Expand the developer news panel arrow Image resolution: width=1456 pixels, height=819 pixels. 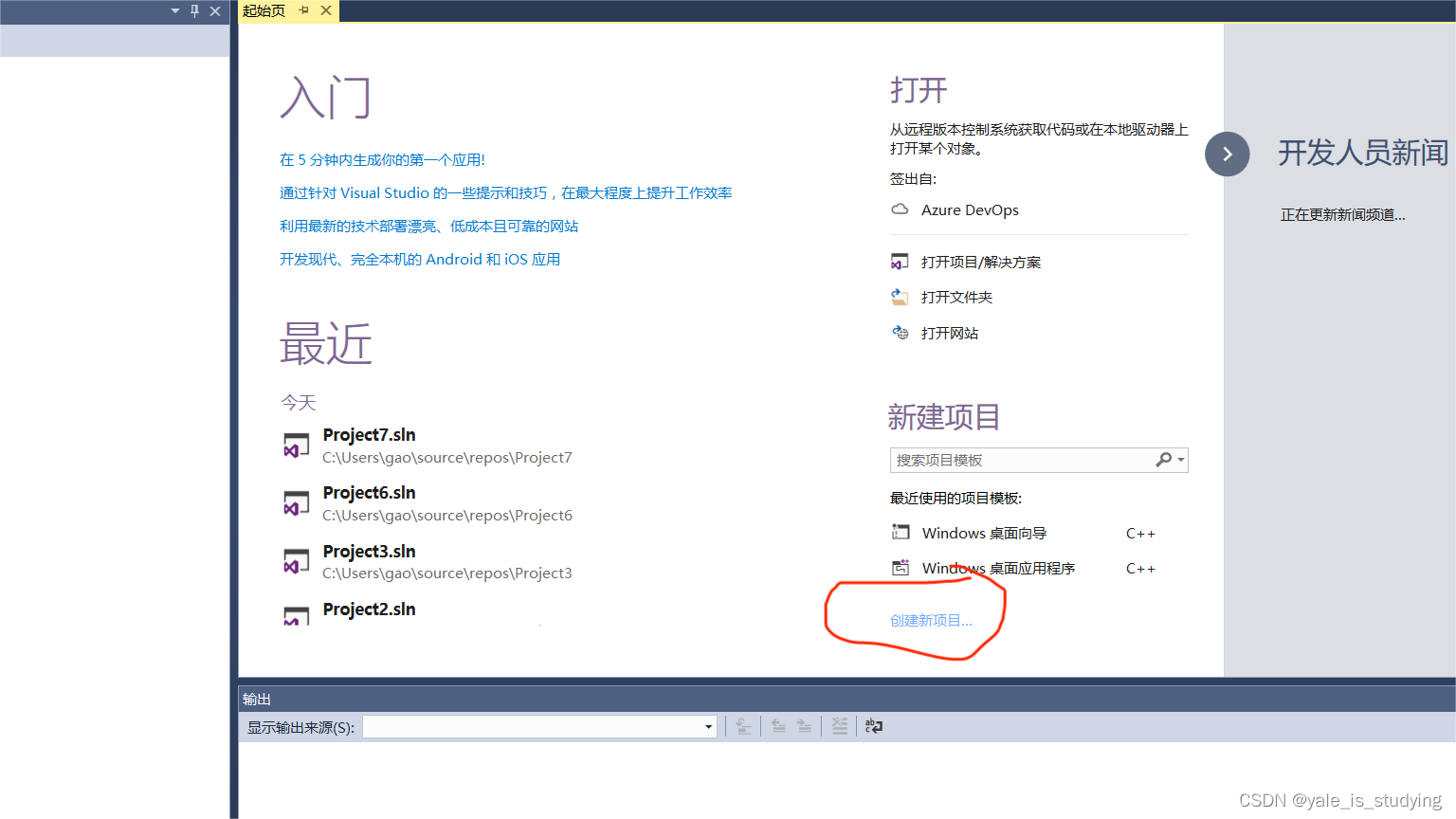(1228, 154)
